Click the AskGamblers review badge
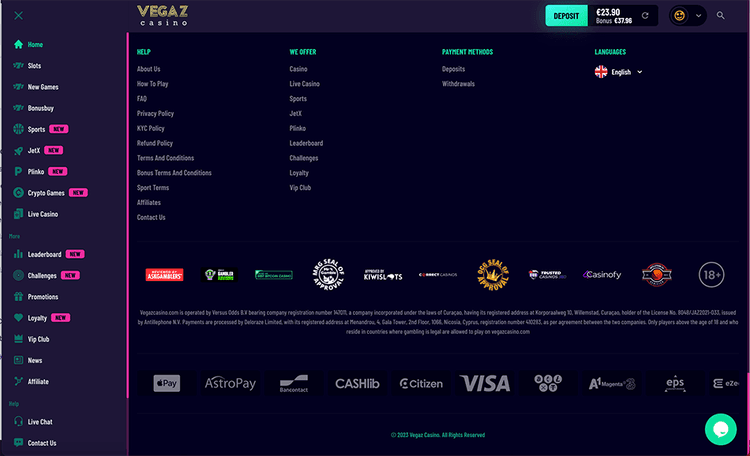Image resolution: width=750 pixels, height=456 pixels. pyautogui.click(x=164, y=275)
